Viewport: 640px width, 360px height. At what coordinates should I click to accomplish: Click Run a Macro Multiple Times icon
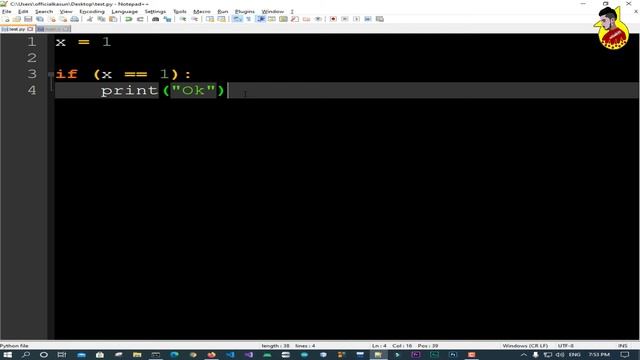[368, 19]
